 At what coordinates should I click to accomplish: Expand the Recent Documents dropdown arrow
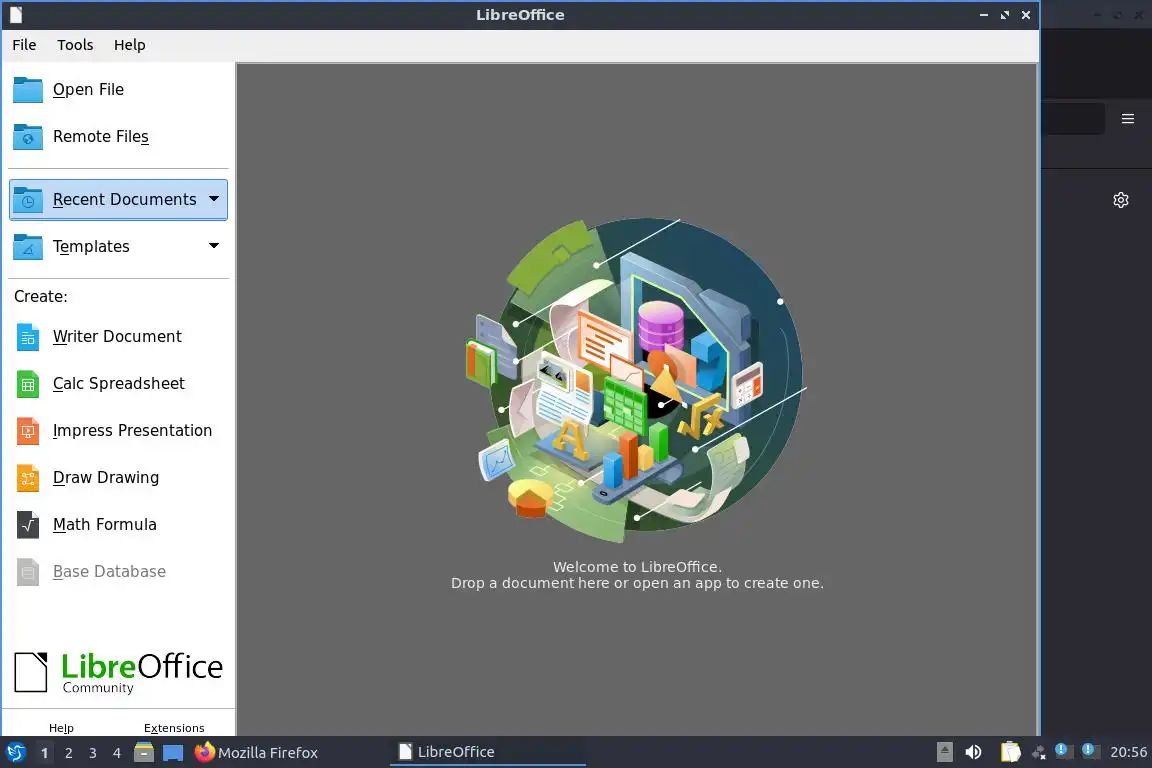coord(214,199)
